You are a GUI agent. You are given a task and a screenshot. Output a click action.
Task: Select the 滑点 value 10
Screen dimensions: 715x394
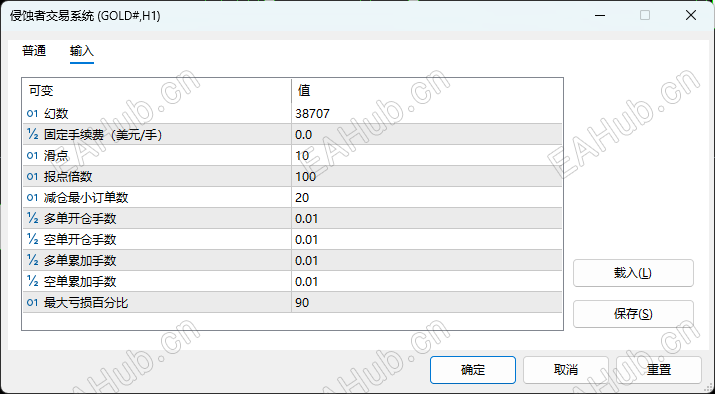tap(302, 156)
